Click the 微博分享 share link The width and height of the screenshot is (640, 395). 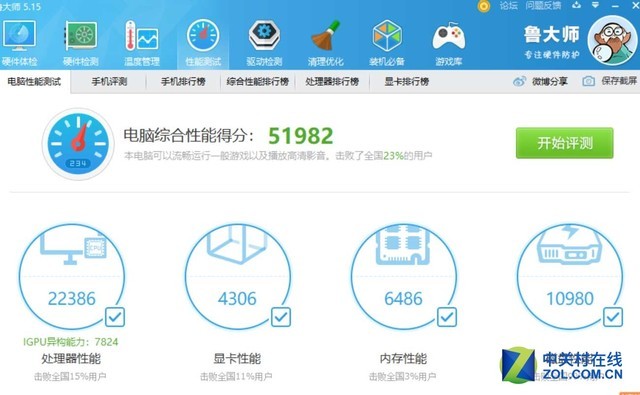tap(540, 81)
